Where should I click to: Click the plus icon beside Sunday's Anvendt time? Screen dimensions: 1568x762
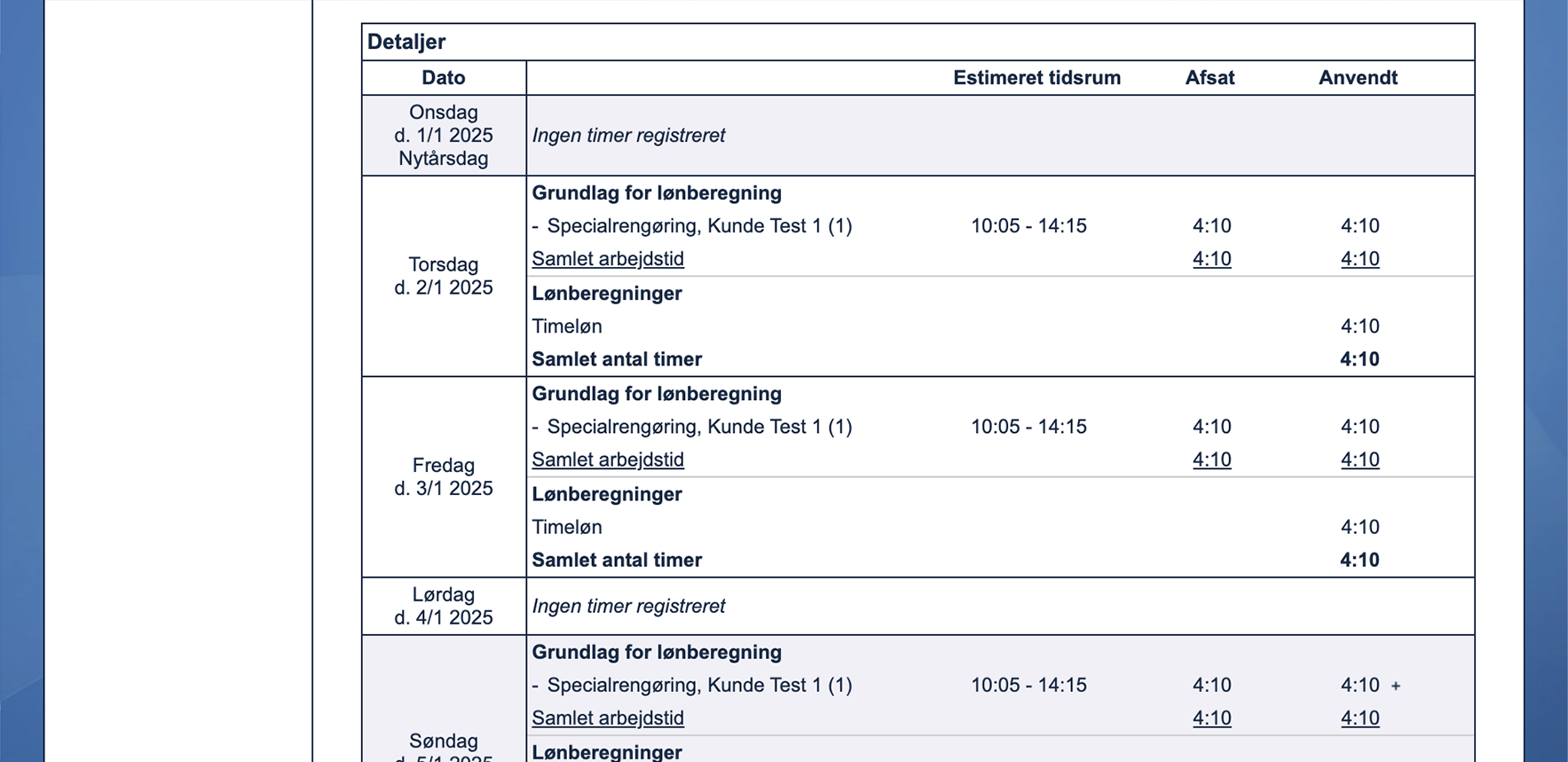click(x=1396, y=686)
